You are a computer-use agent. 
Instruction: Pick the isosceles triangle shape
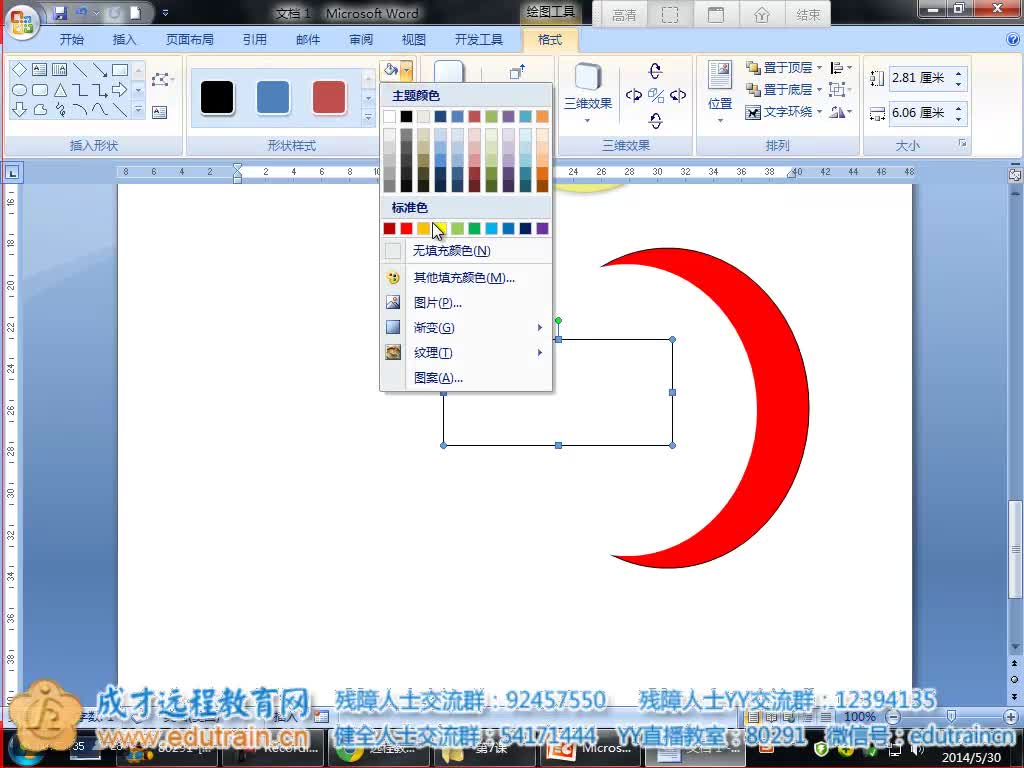(x=60, y=90)
